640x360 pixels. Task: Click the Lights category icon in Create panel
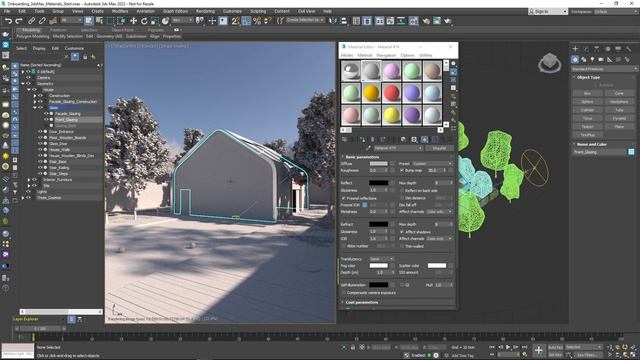pyautogui.click(x=592, y=60)
